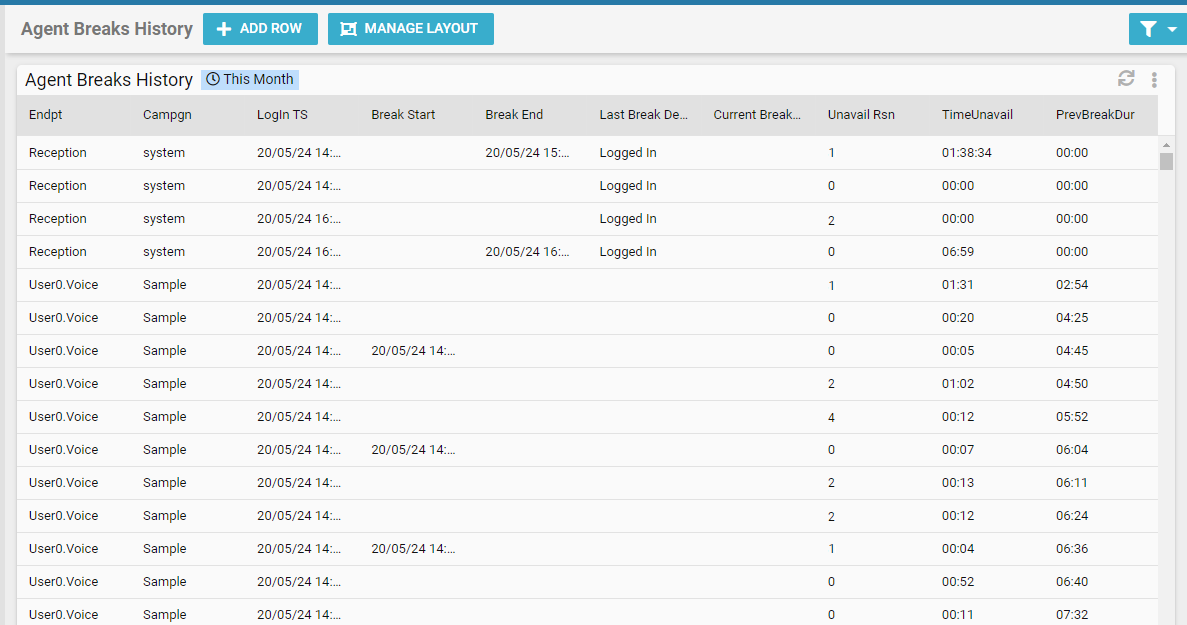Image resolution: width=1187 pixels, height=625 pixels.
Task: Select the TimeUnavail value 01:38:34
Action: [967, 153]
